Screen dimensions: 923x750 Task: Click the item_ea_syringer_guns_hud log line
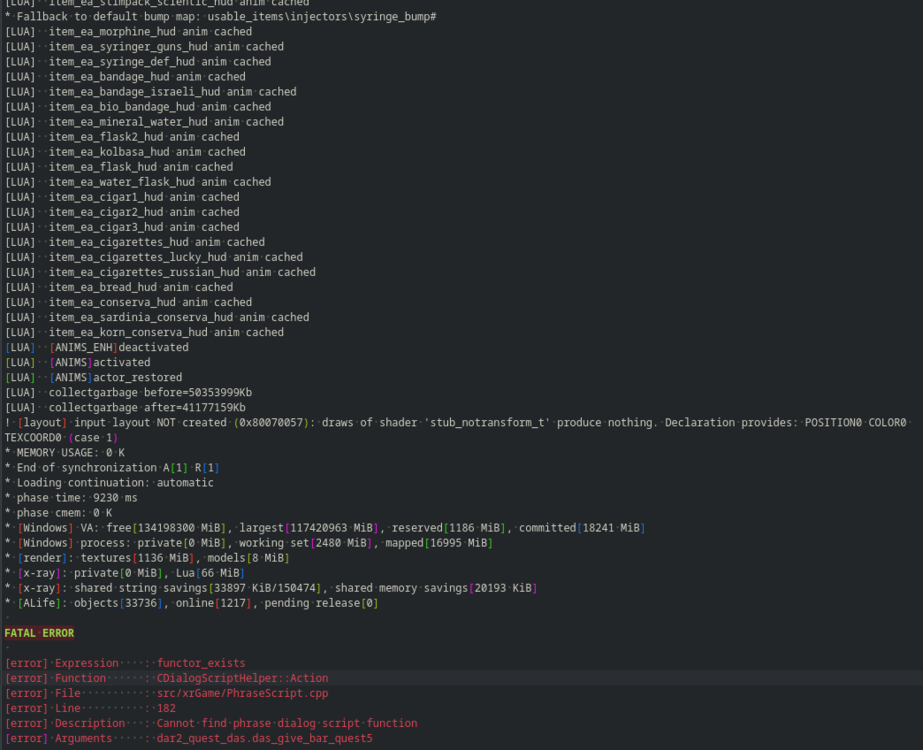tap(144, 47)
